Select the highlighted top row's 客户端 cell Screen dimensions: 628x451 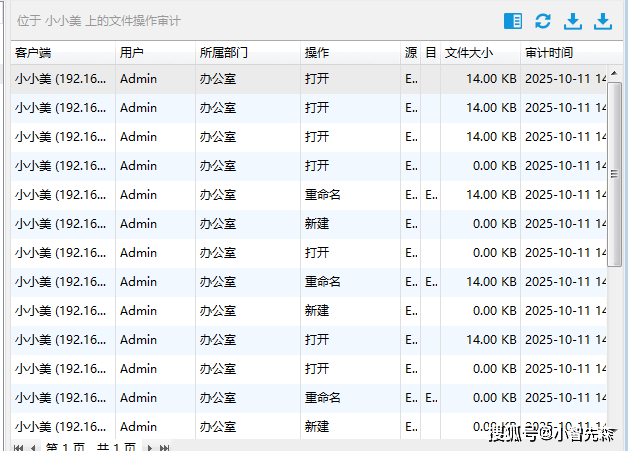[63, 79]
